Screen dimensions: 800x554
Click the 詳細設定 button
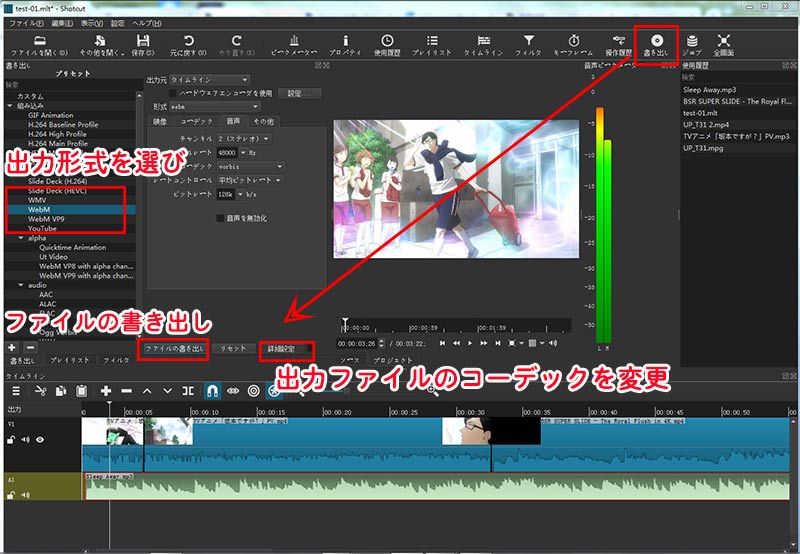click(x=282, y=349)
